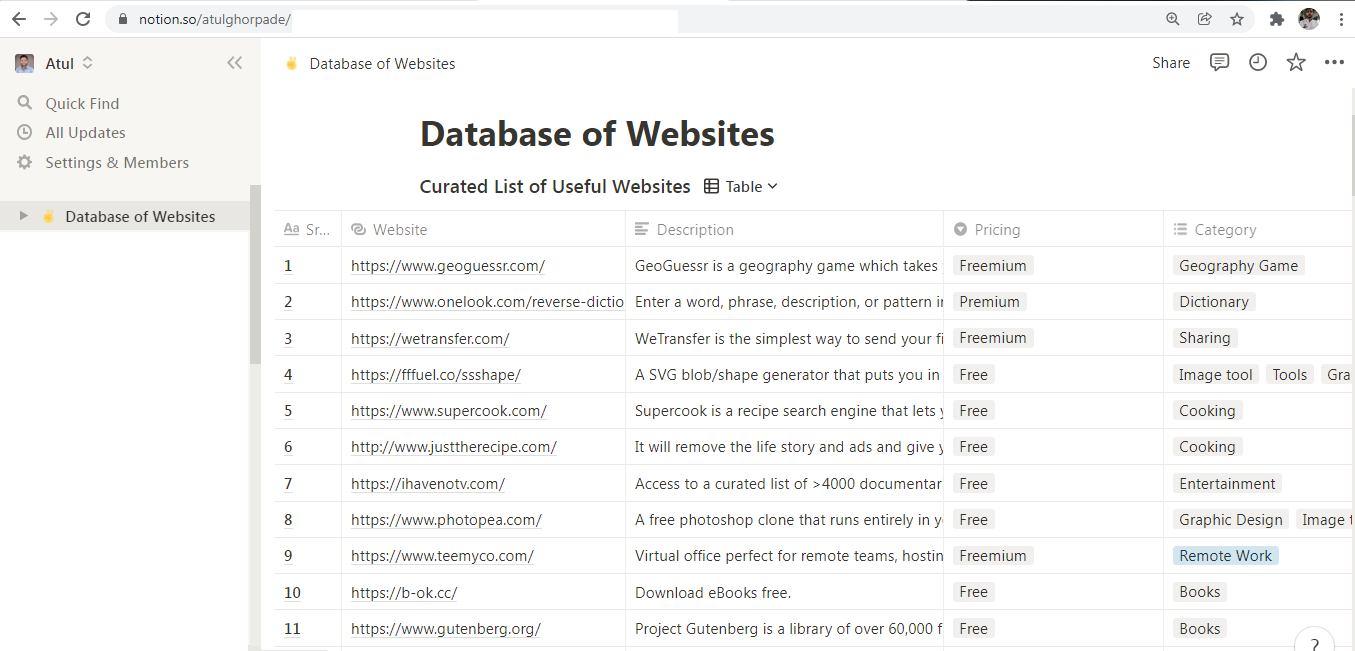Click the Pricing column property icon

click(960, 229)
